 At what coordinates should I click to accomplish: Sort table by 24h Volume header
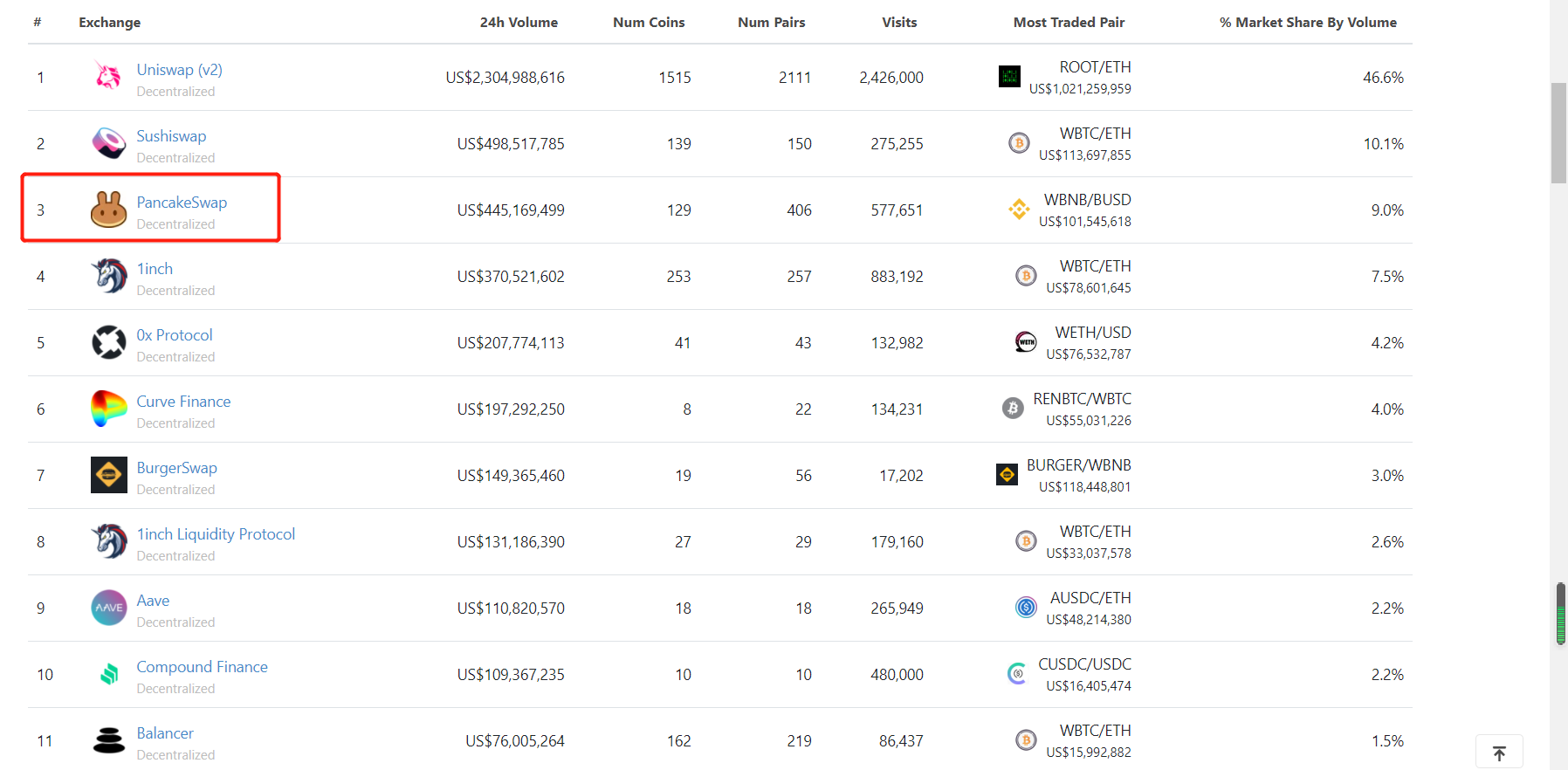(519, 23)
